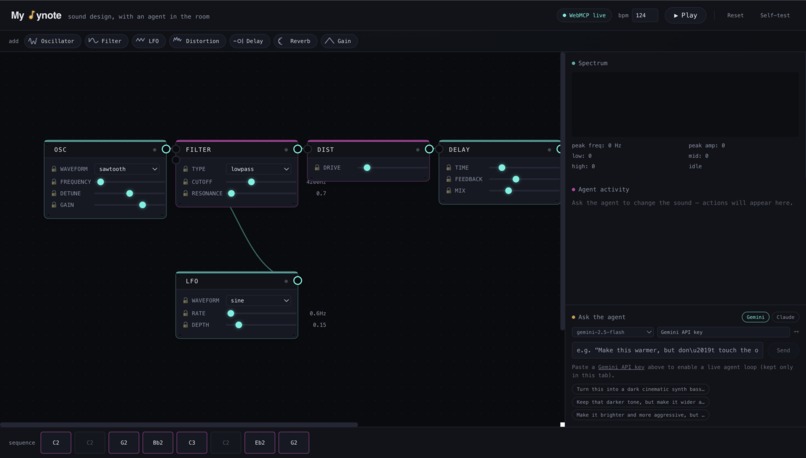Switch agent provider to Gemini
The width and height of the screenshot is (806, 458).
point(755,317)
